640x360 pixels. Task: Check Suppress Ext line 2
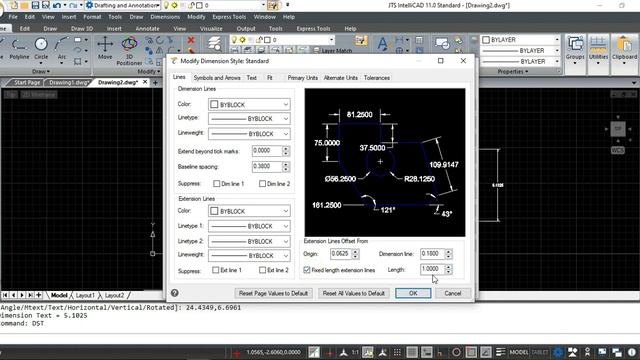pyautogui.click(x=262, y=270)
